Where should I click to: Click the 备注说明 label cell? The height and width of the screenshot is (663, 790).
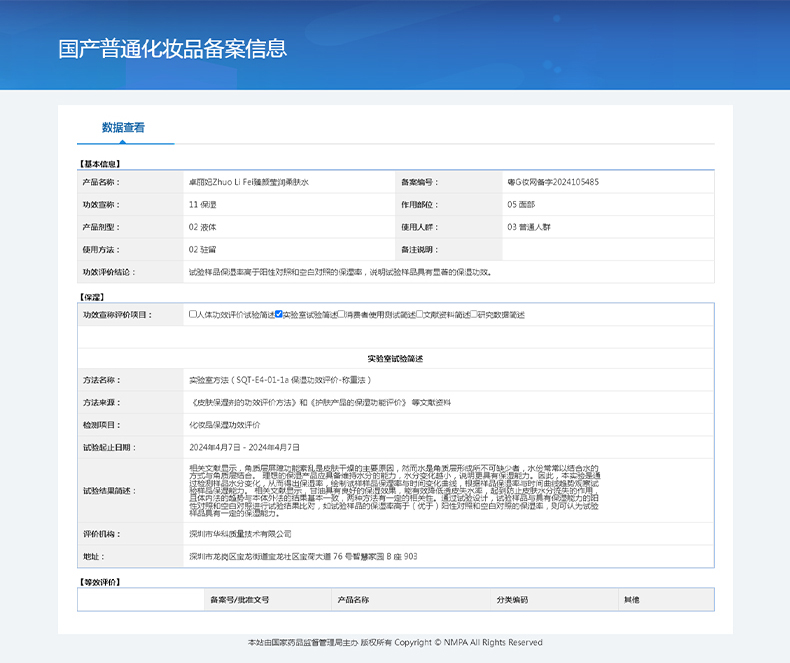(449, 249)
